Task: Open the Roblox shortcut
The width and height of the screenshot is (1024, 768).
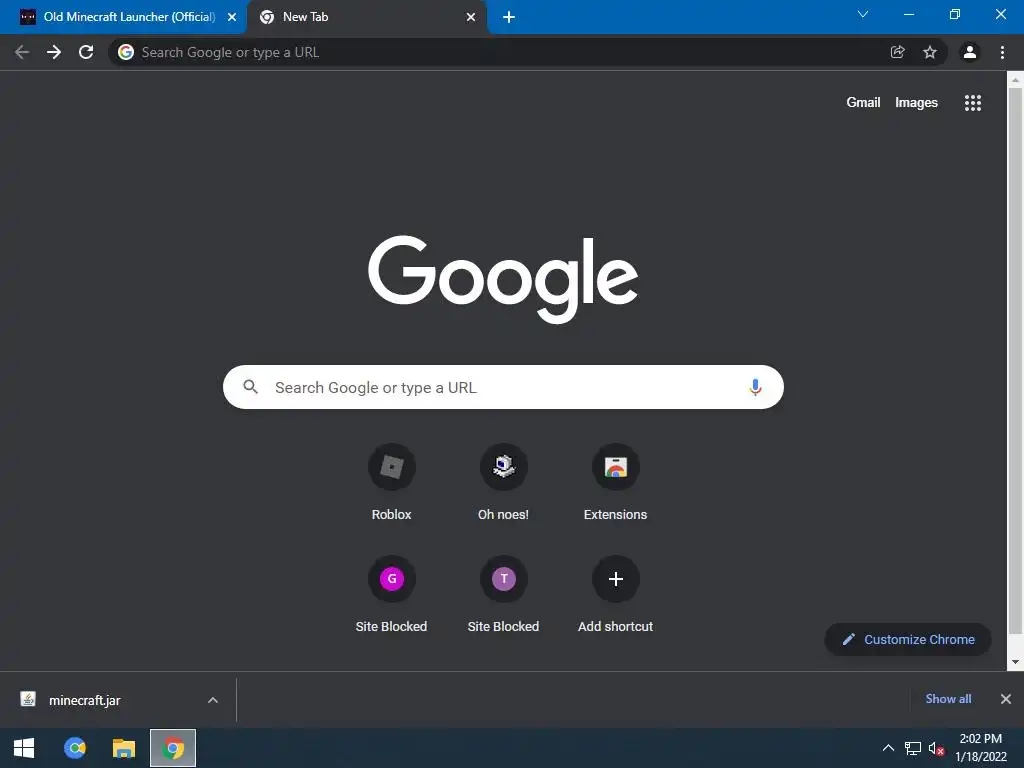Action: [391, 483]
